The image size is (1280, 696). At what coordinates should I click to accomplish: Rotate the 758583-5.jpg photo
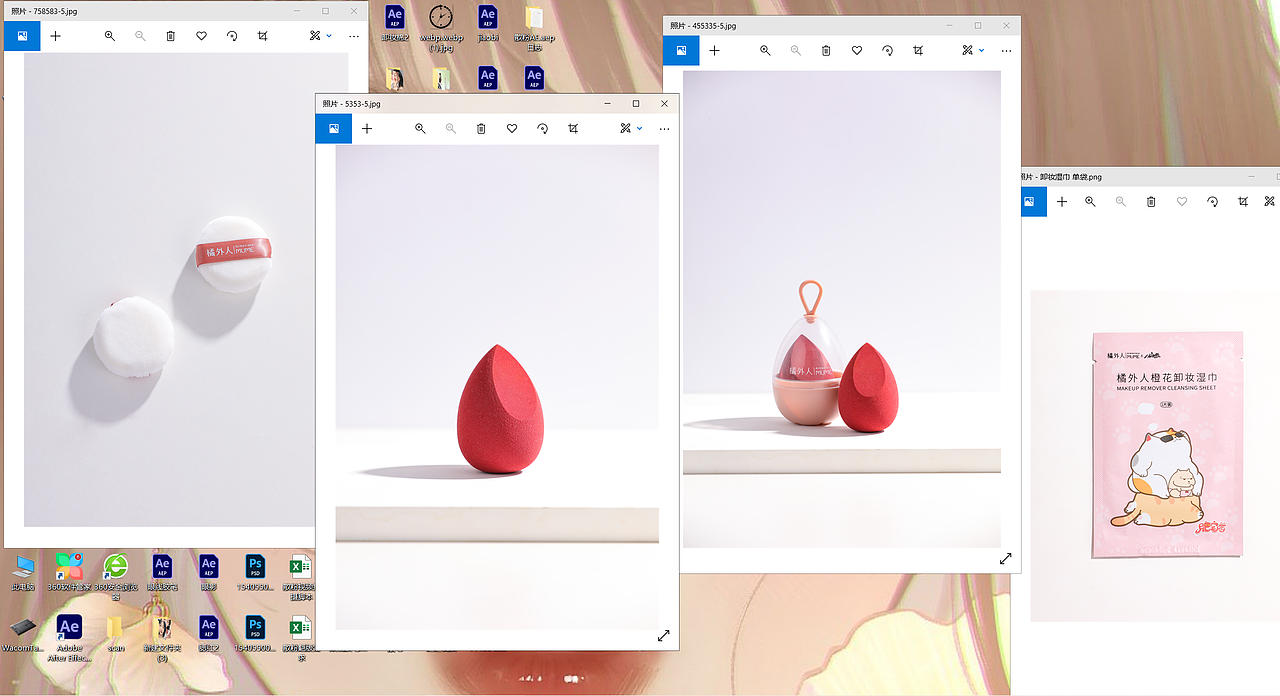232,36
